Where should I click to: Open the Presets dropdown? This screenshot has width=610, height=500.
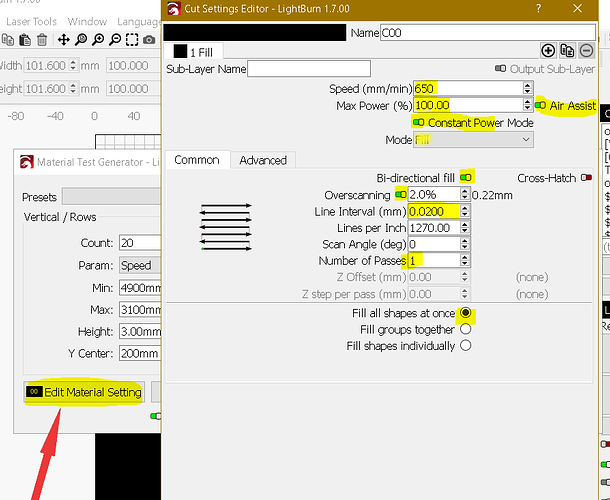[110, 197]
